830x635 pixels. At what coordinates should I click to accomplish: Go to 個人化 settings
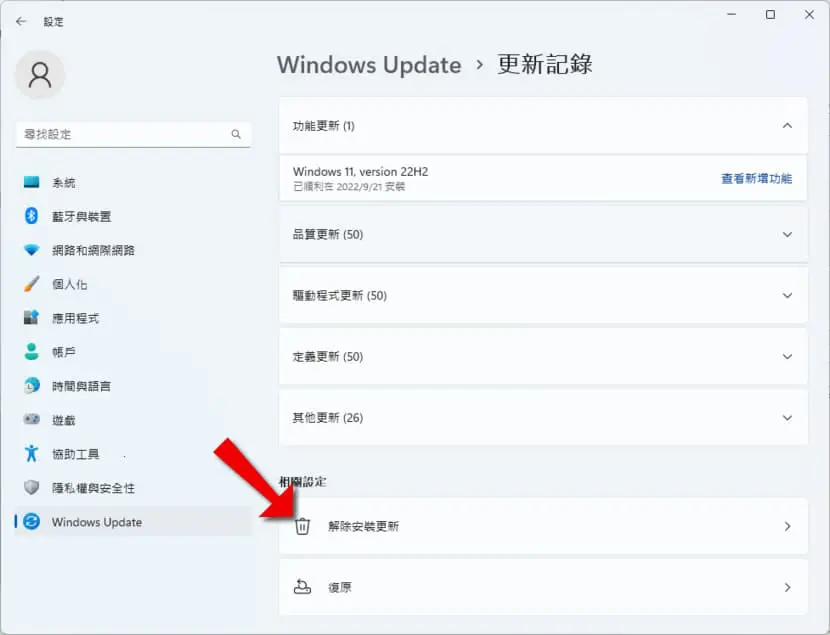[x=133, y=284]
